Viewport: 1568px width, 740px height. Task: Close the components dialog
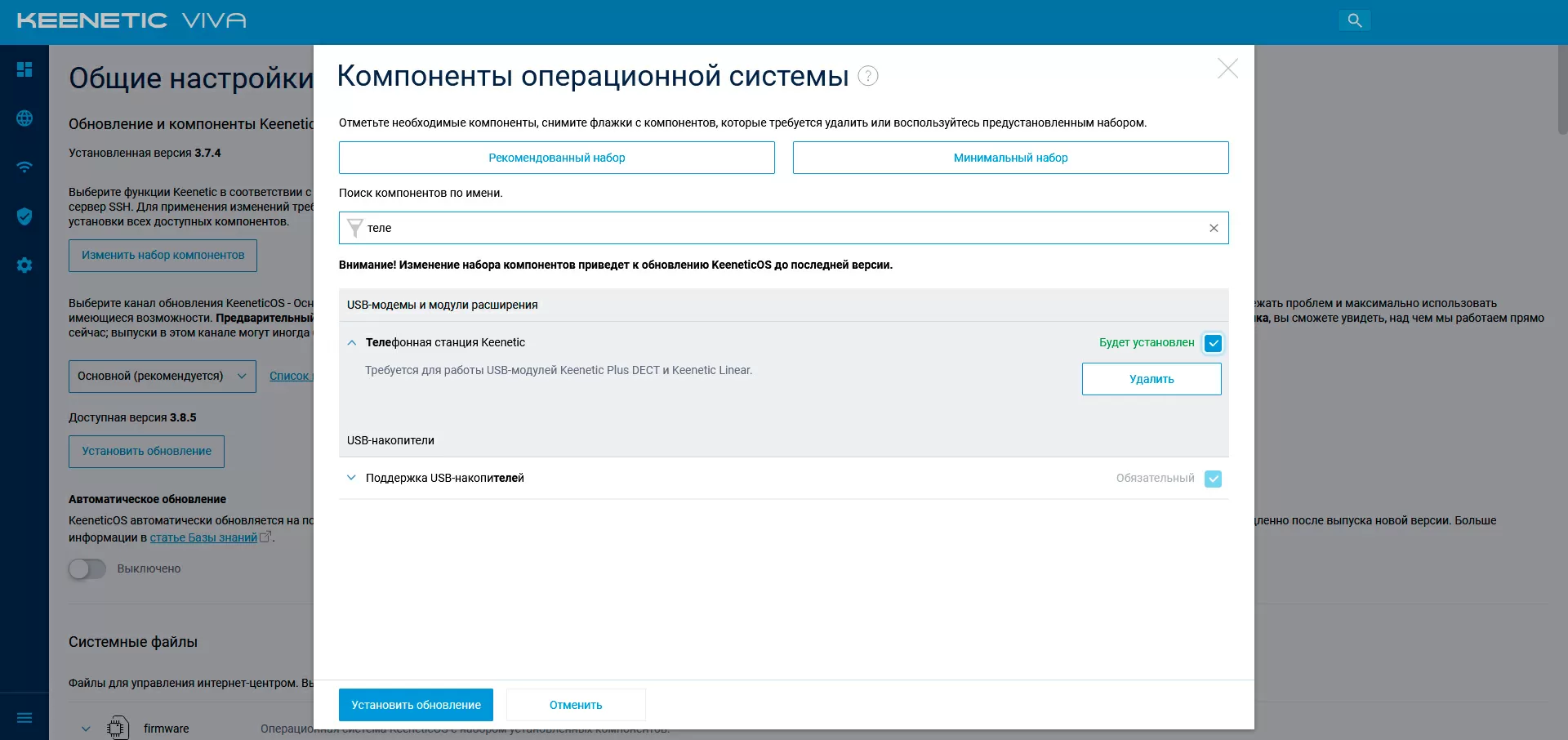(1227, 69)
